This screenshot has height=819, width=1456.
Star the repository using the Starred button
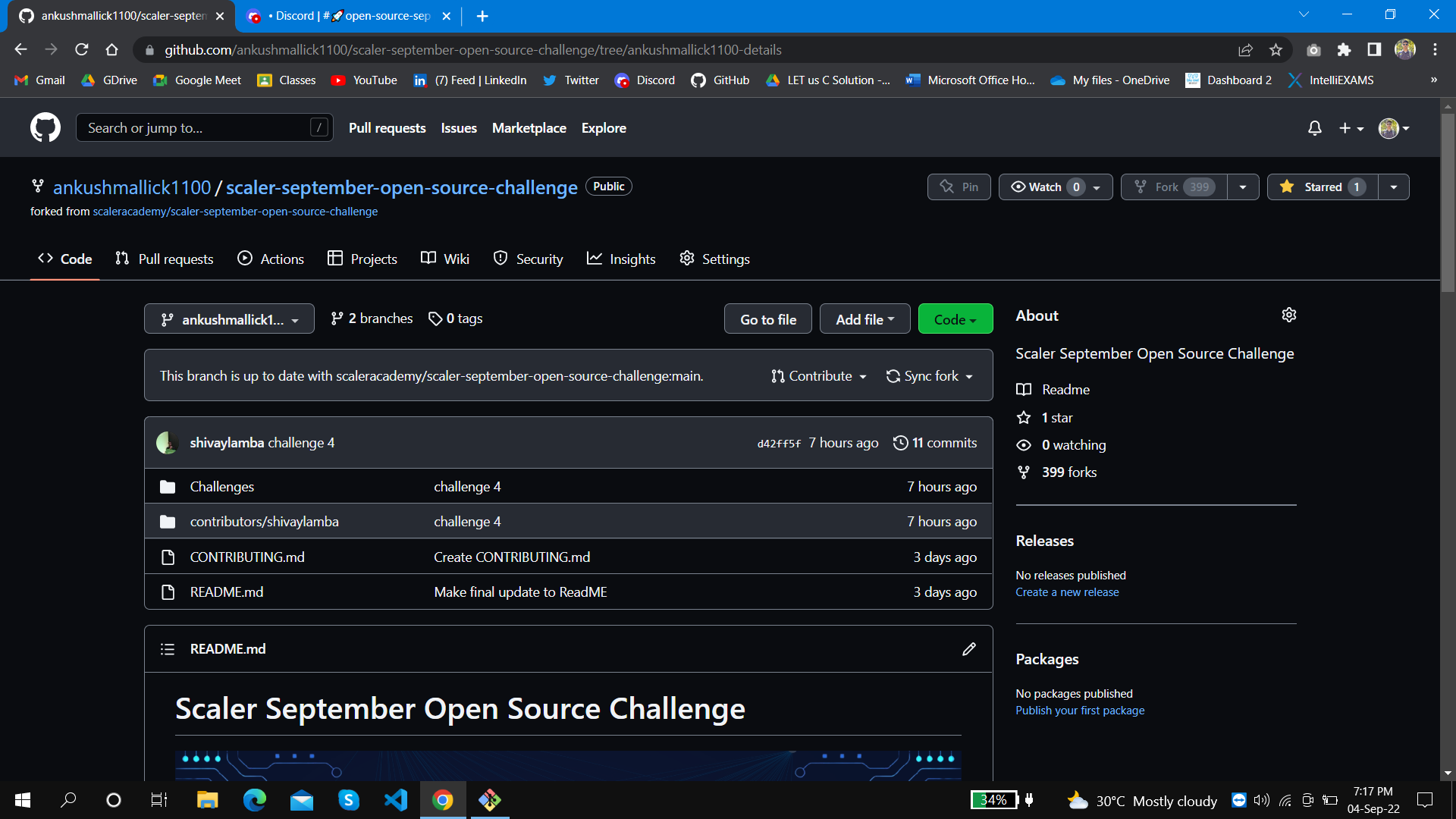coord(1322,187)
